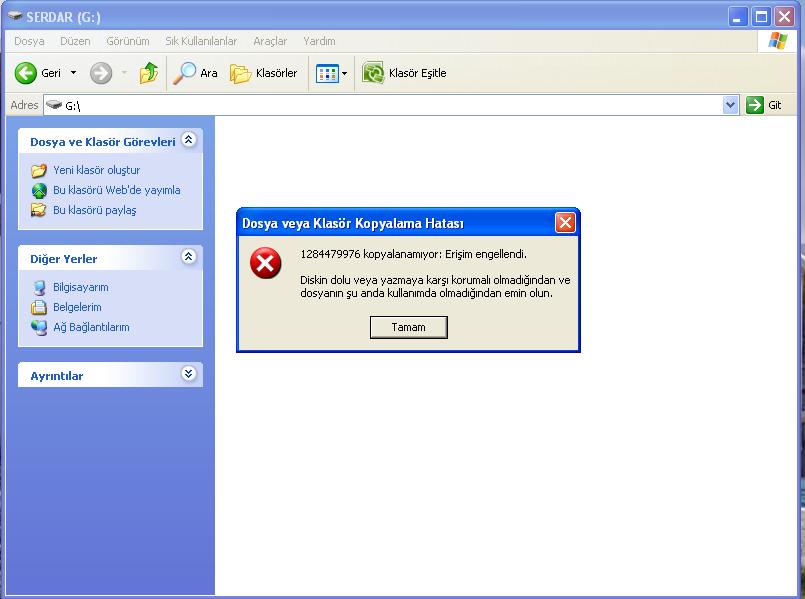The image size is (805, 599).
Task: Go up one folder level icon
Action: 149,73
